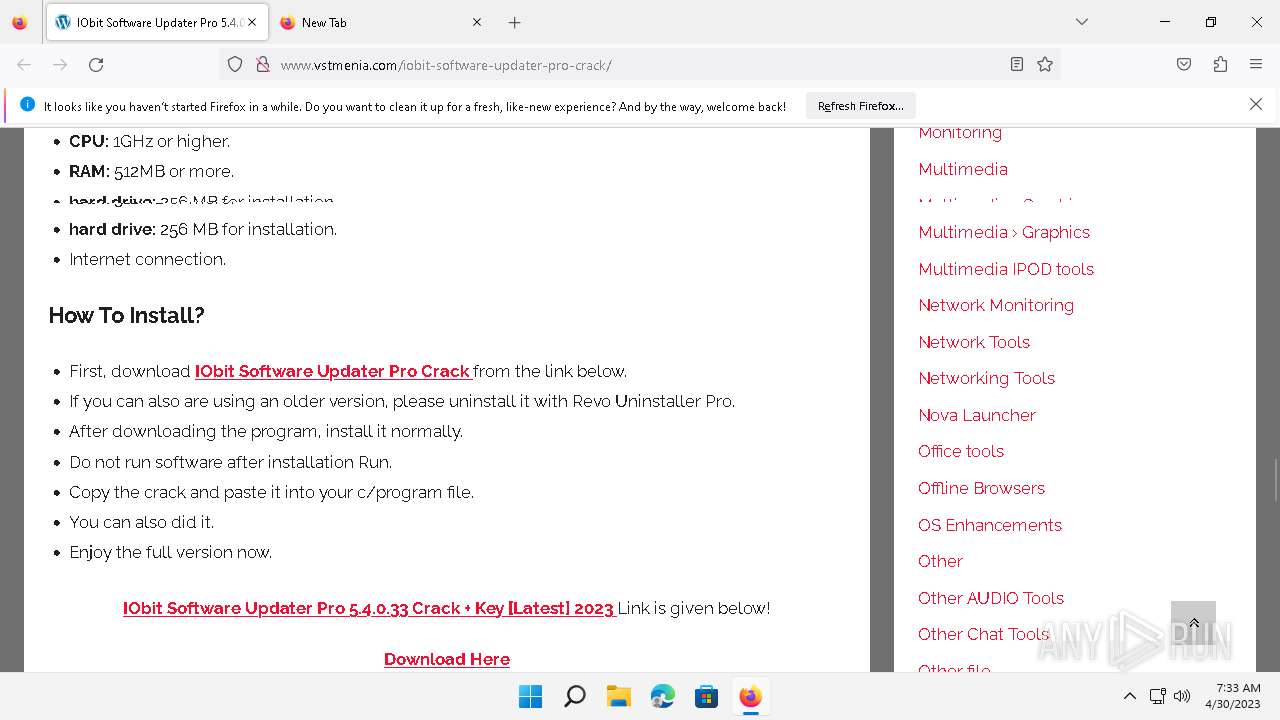The width and height of the screenshot is (1280, 720).
Task: Bookmark this page with the star icon
Action: click(1045, 64)
